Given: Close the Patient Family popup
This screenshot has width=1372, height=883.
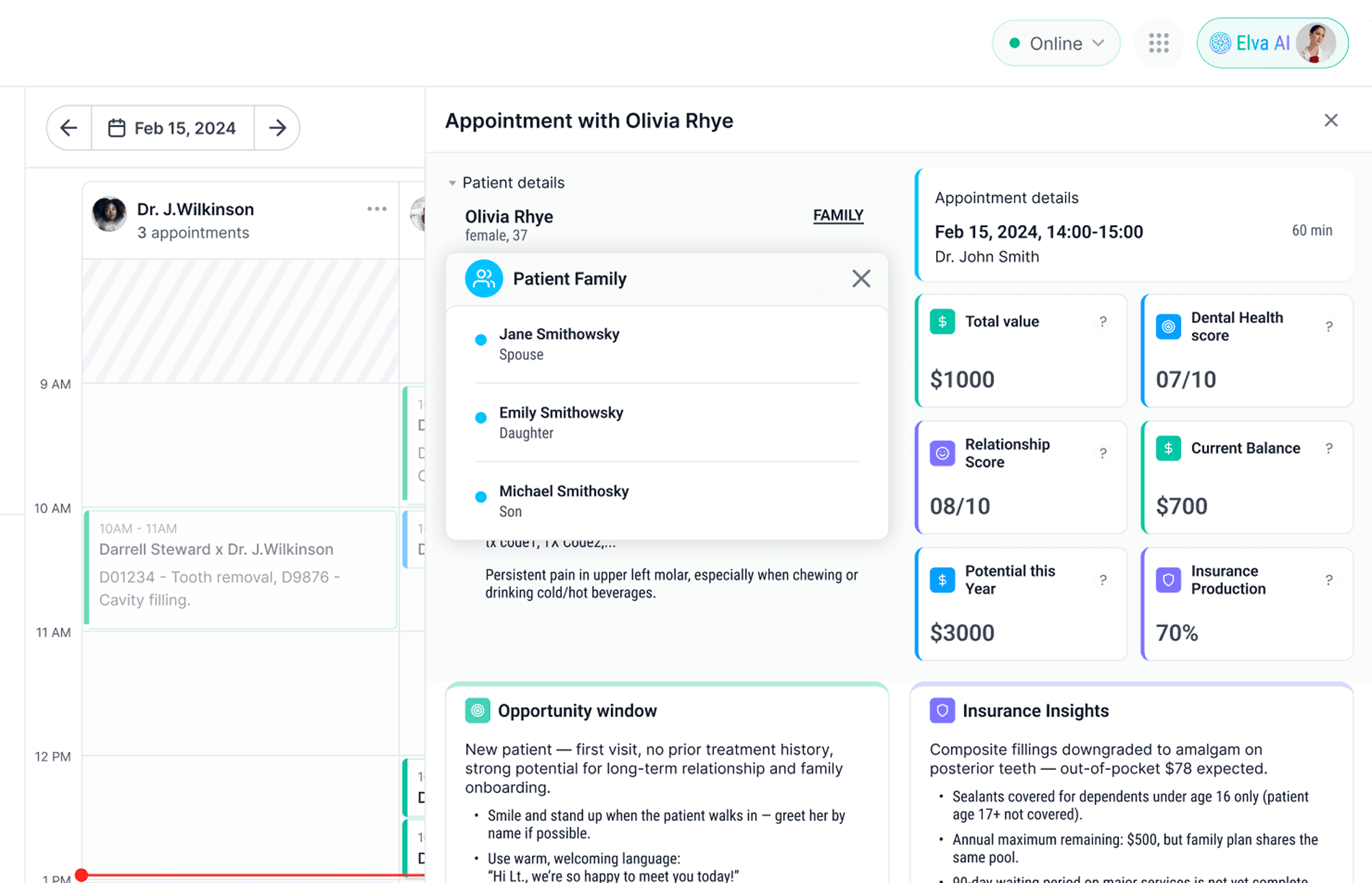Looking at the screenshot, I should [860, 279].
